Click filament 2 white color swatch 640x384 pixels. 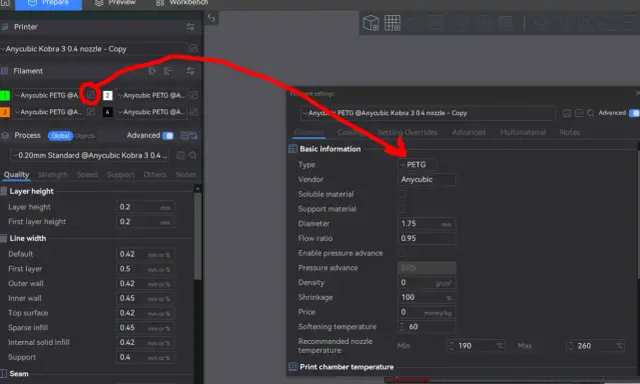click(107, 95)
